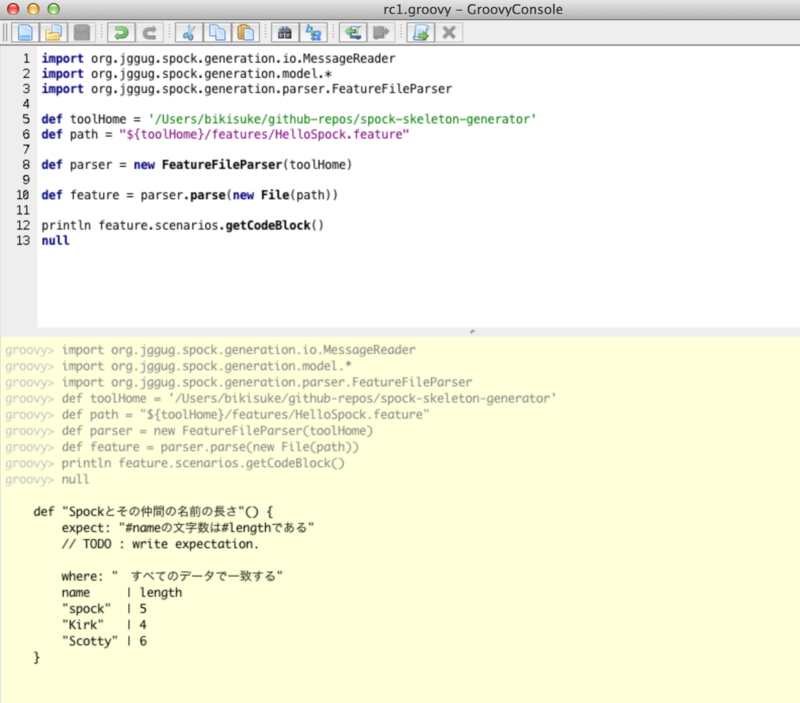Image resolution: width=800 pixels, height=703 pixels.
Task: Click the History next icon
Action: [381, 33]
